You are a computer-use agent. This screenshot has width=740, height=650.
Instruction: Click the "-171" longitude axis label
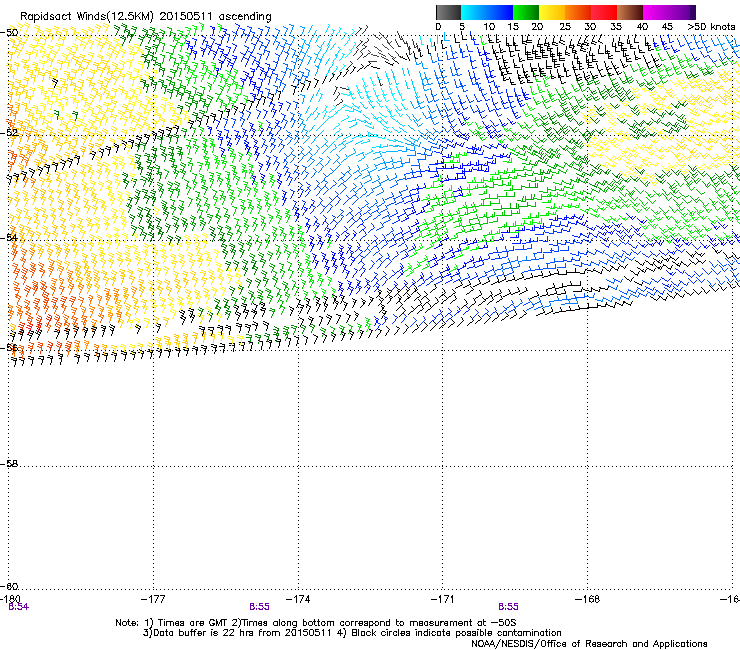(x=442, y=599)
